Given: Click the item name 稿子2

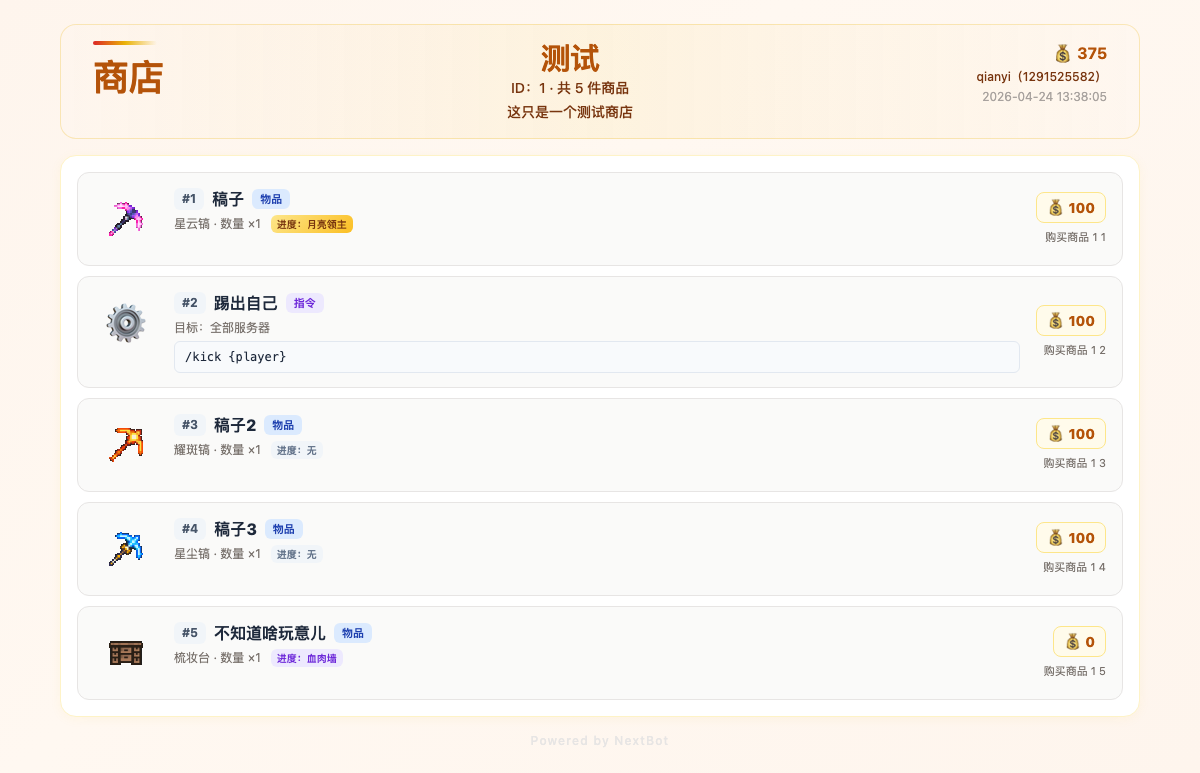Looking at the screenshot, I should (x=235, y=425).
